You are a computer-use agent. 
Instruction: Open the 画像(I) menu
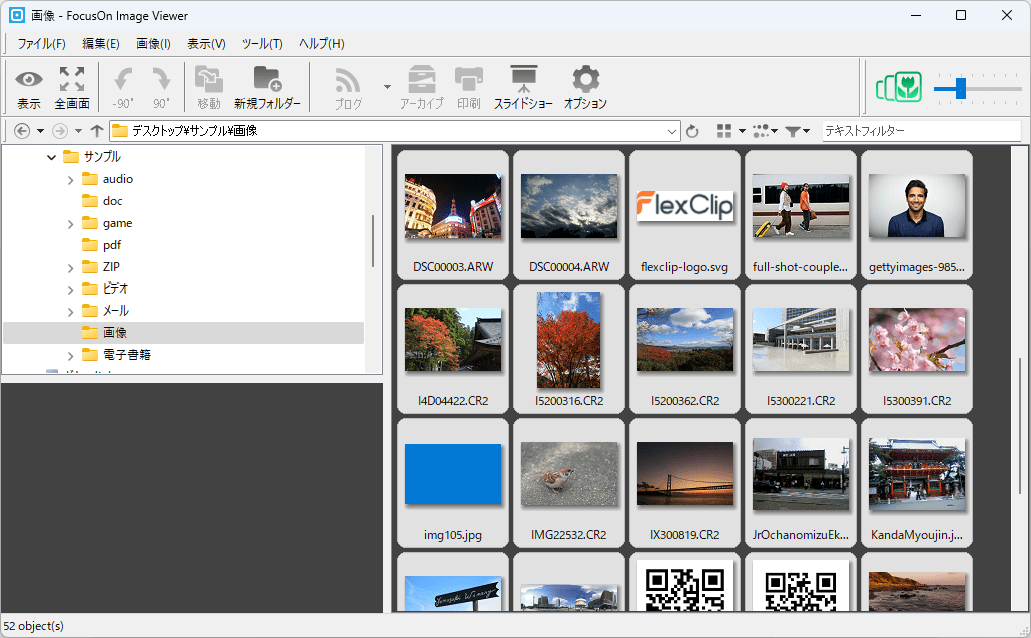pos(153,43)
